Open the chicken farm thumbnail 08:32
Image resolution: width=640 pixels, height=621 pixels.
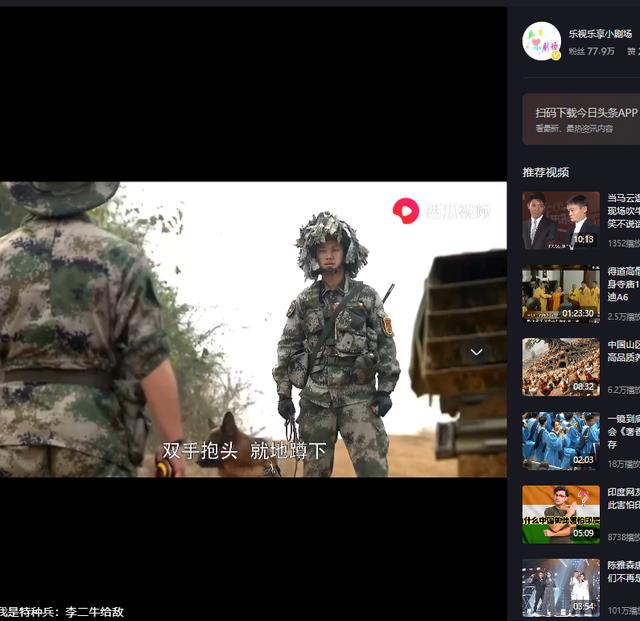pos(561,367)
